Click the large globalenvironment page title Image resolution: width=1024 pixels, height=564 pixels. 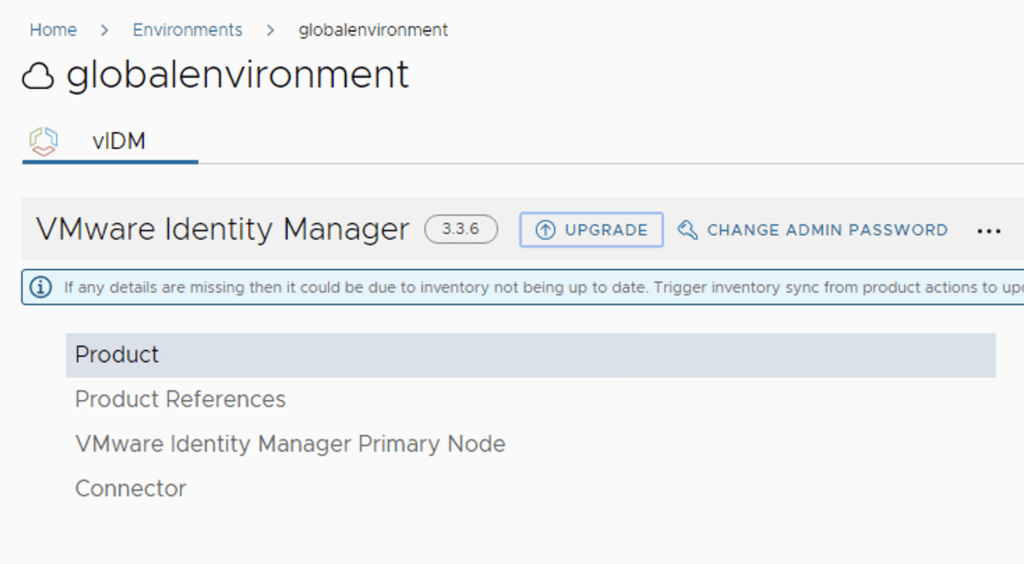click(238, 74)
